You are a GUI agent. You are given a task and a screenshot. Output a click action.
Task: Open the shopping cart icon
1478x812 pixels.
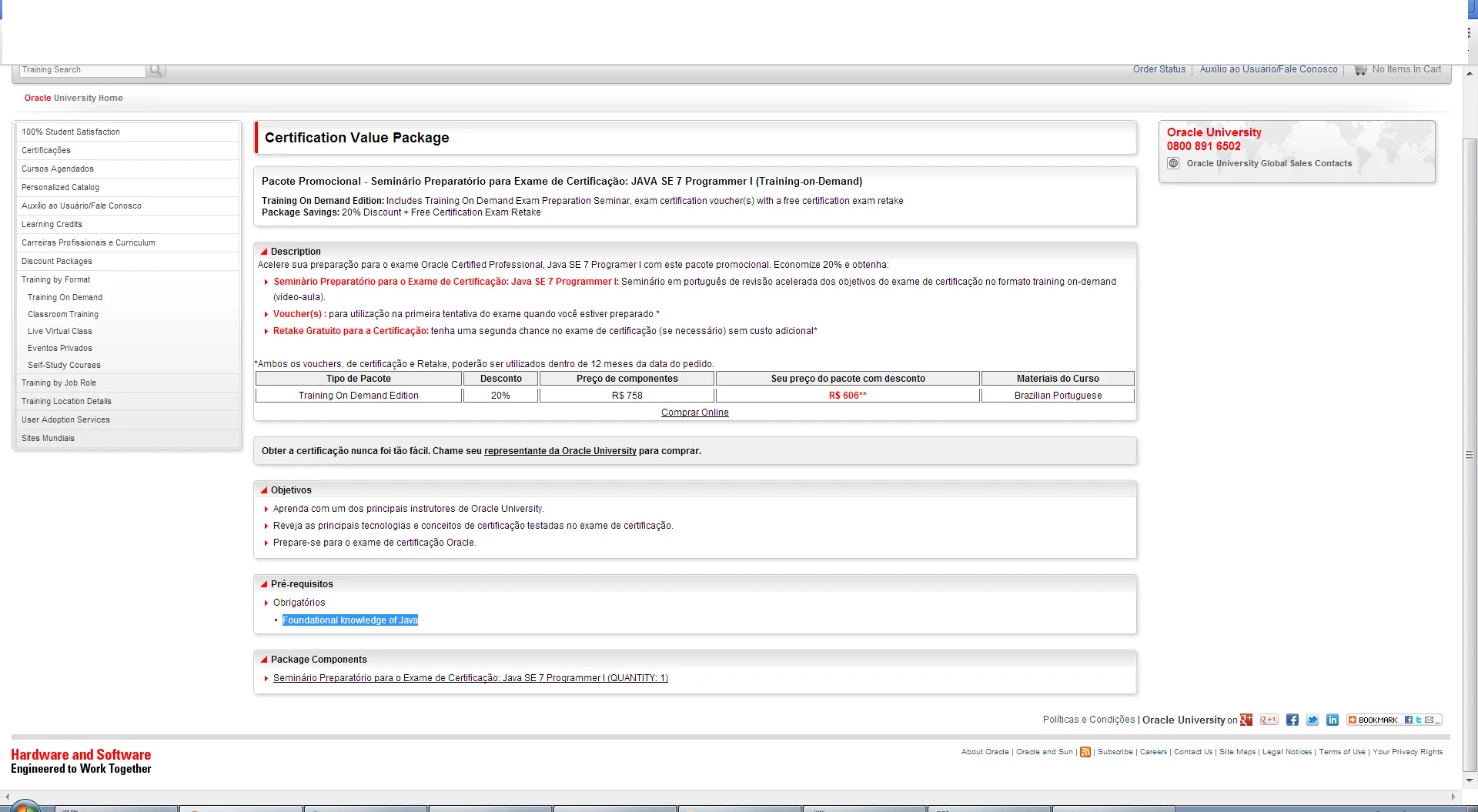[1360, 69]
